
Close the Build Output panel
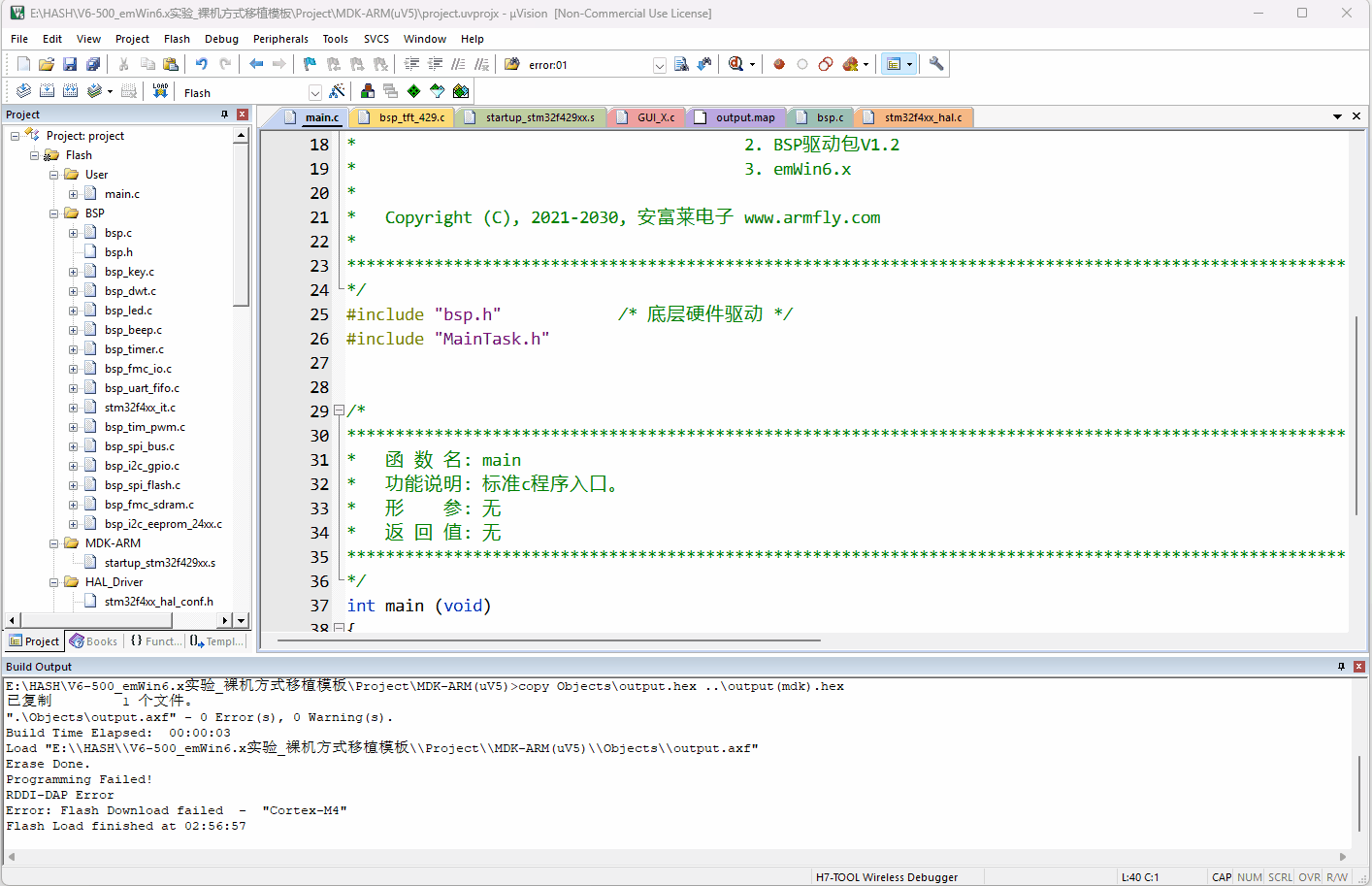(1358, 667)
